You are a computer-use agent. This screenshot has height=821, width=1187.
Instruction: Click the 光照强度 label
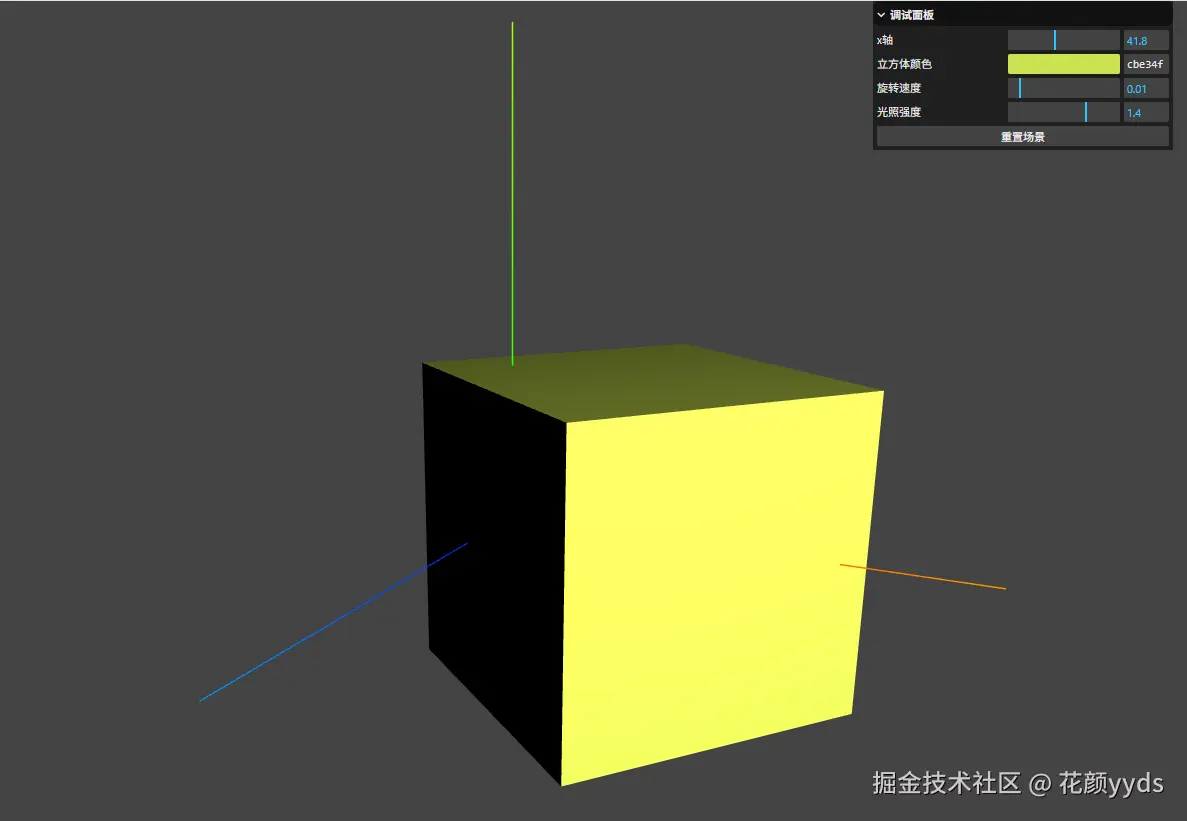(899, 113)
